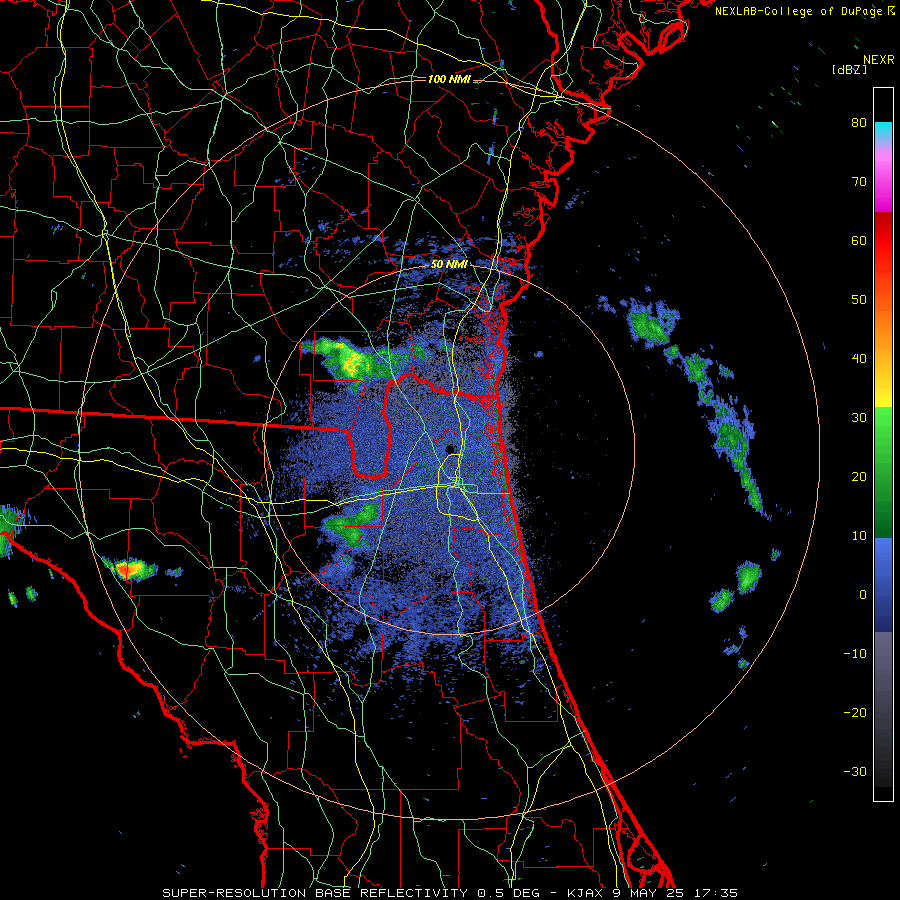Click the -10 value on the dBZ scale

click(855, 654)
